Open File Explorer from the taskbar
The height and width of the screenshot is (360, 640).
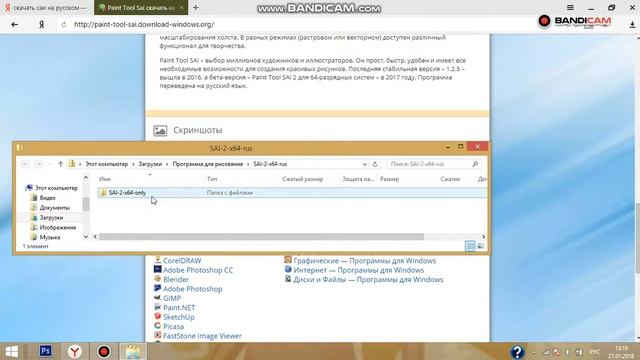133,351
